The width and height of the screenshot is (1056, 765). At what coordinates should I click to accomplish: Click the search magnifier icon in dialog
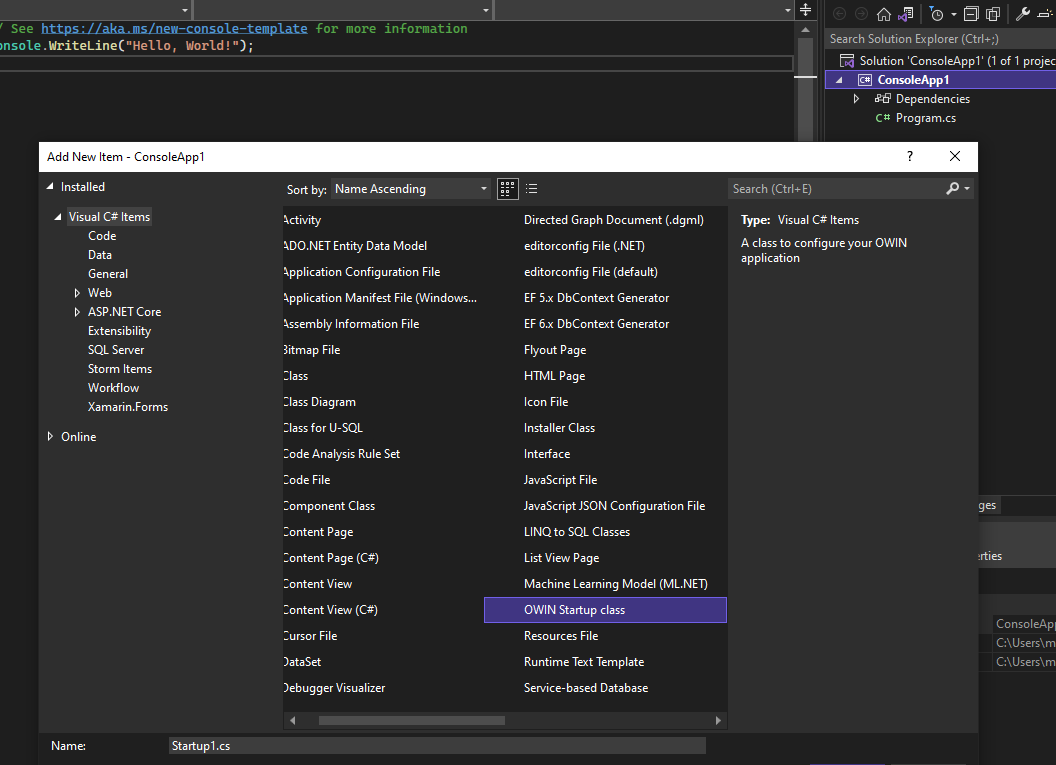point(952,189)
